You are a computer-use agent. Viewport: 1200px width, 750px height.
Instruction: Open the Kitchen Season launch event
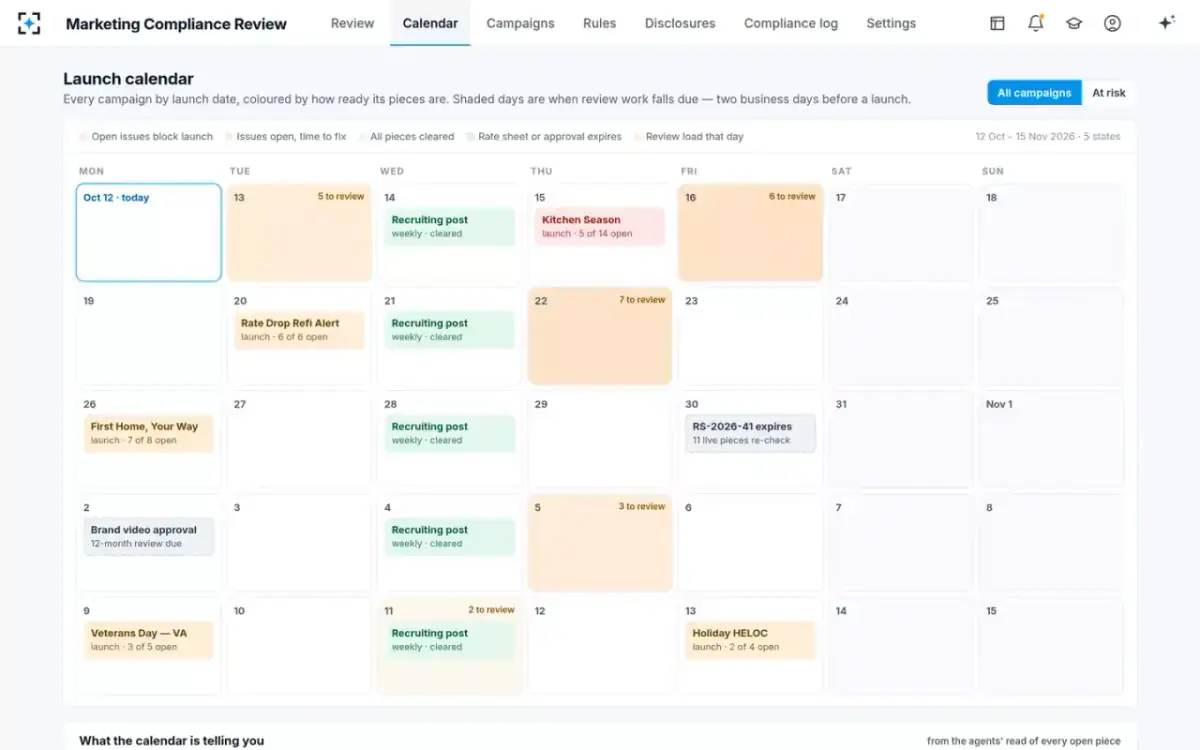(x=600, y=226)
